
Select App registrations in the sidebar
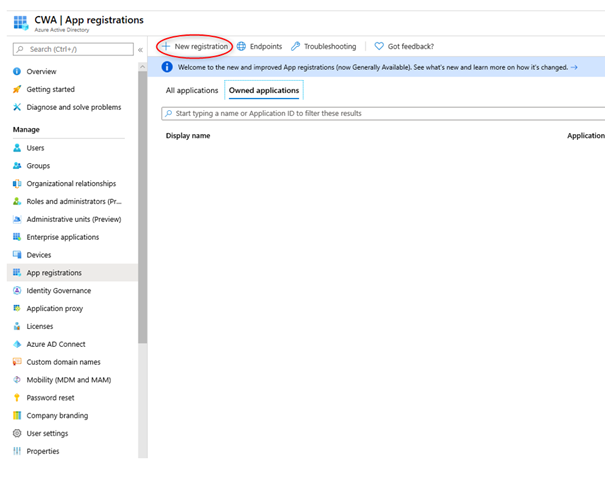coord(72,272)
